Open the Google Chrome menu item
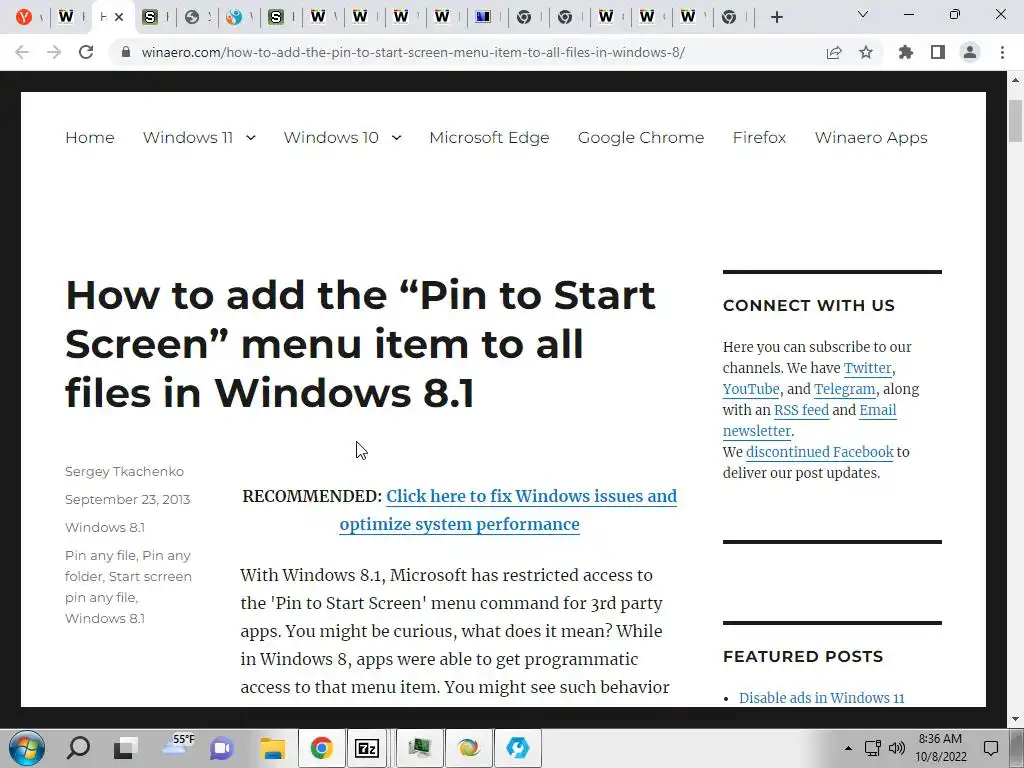The width and height of the screenshot is (1024, 768). (641, 138)
